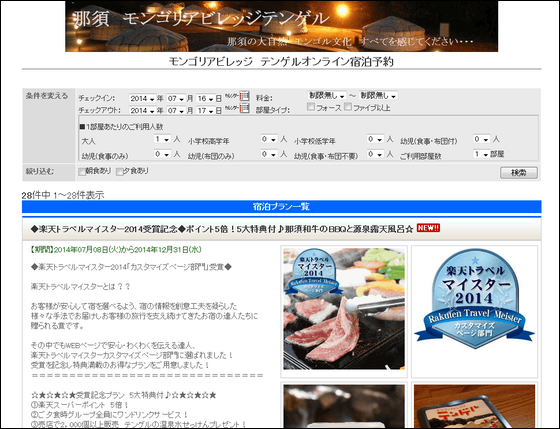Open the テンゲル product package photo
Screen dimensions: 560x429
pos(474,406)
